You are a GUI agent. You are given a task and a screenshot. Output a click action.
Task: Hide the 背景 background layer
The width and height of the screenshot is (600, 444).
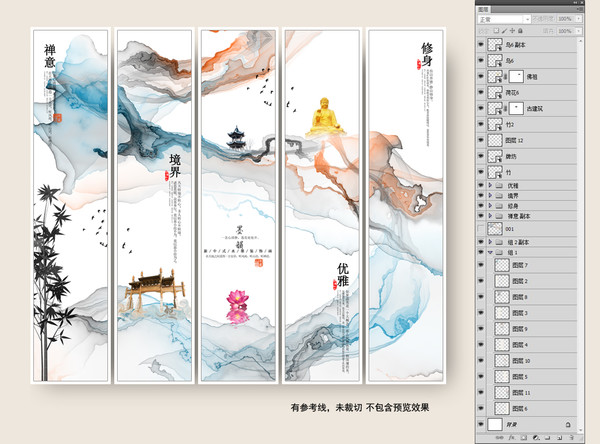tap(481, 424)
